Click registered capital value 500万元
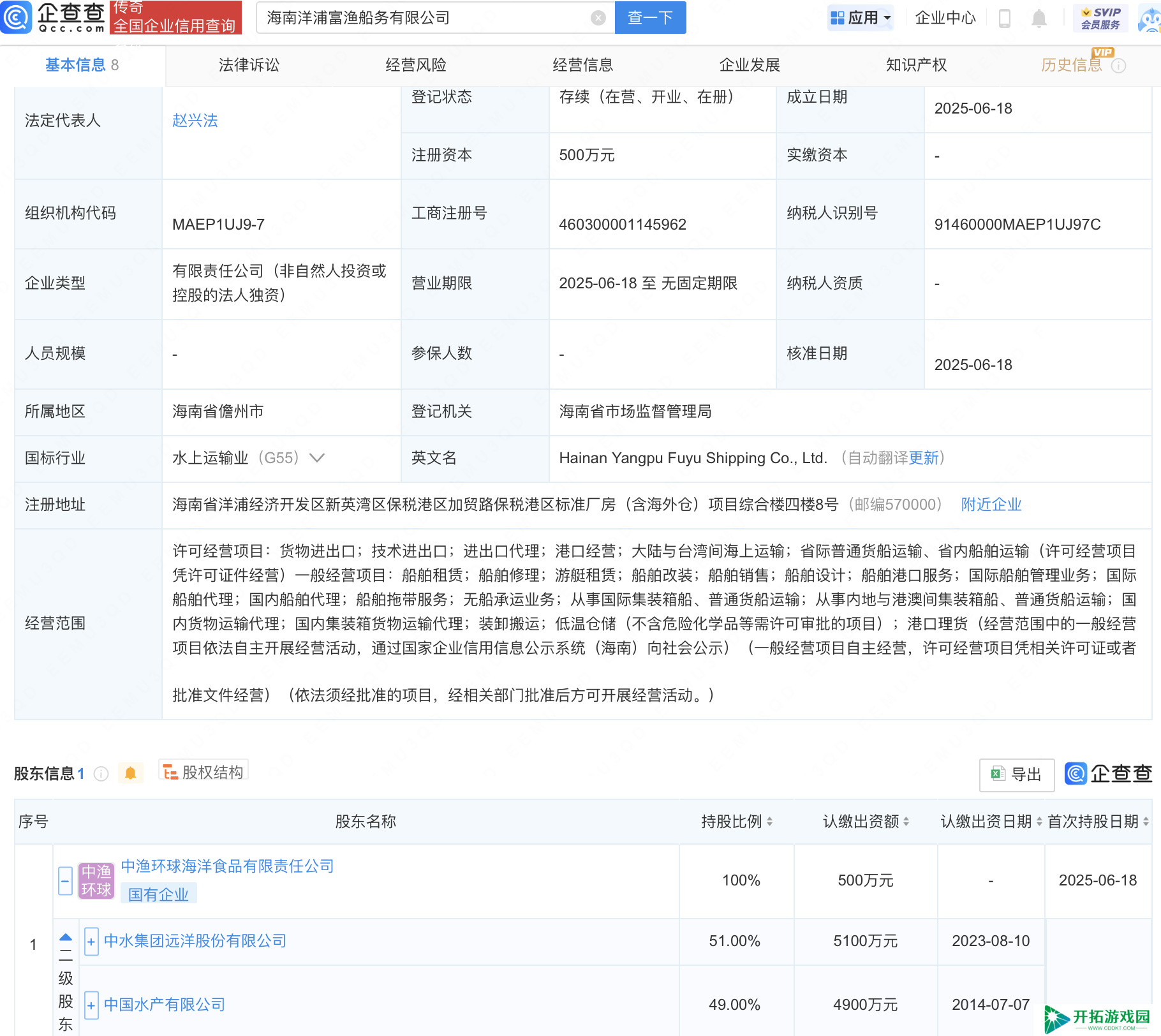Image resolution: width=1161 pixels, height=1036 pixels. (x=587, y=155)
